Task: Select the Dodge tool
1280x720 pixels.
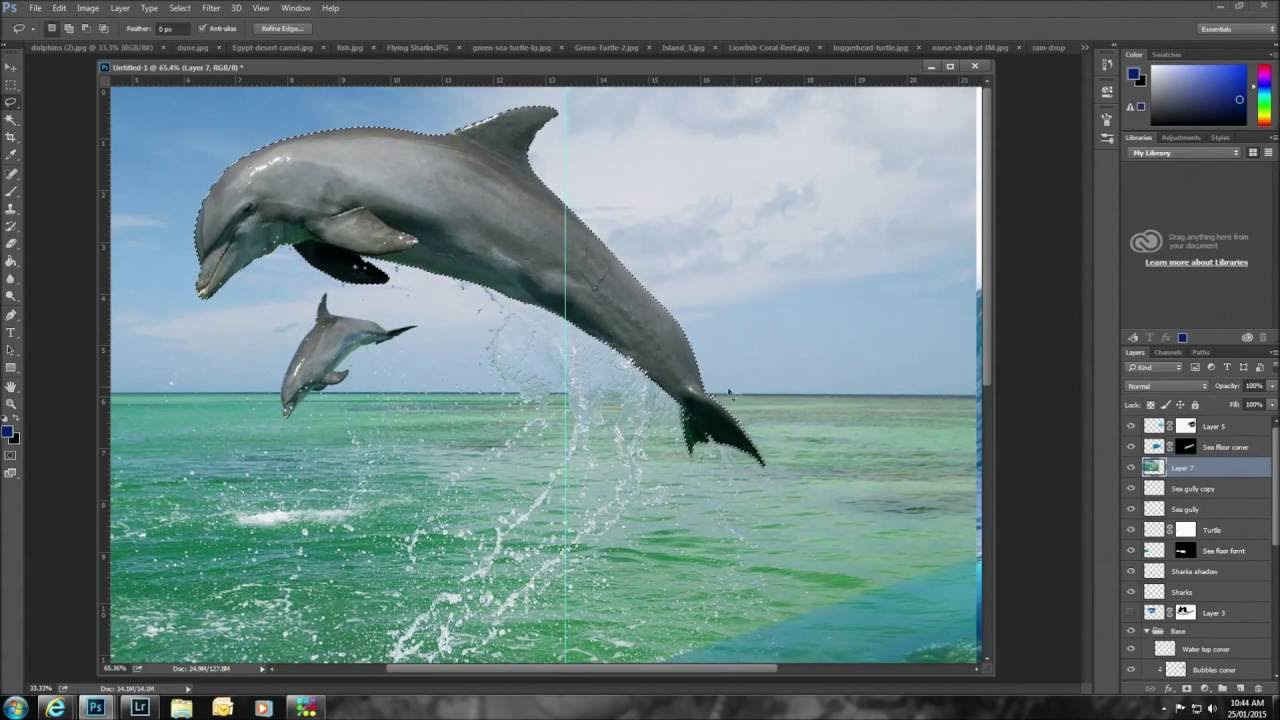Action: [11, 297]
